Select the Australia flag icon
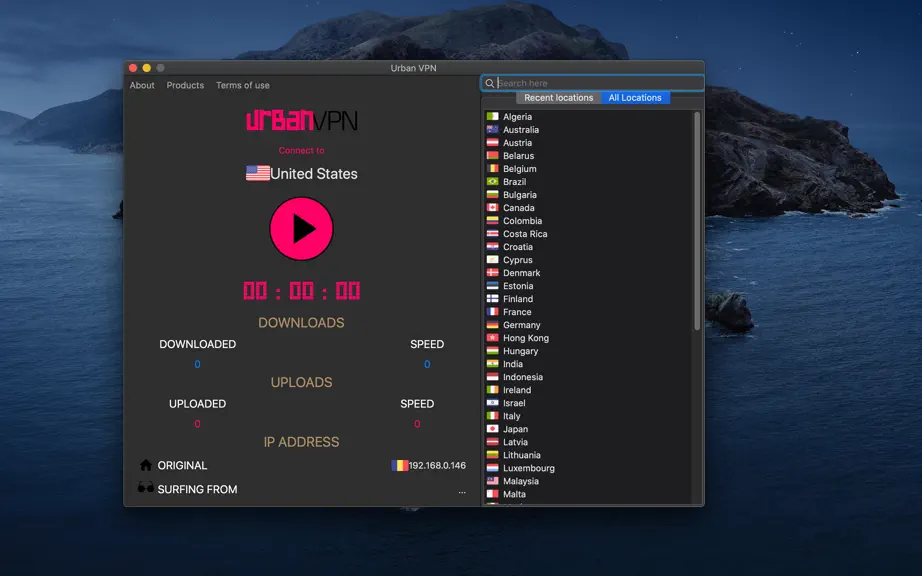The height and width of the screenshot is (576, 922). click(492, 129)
